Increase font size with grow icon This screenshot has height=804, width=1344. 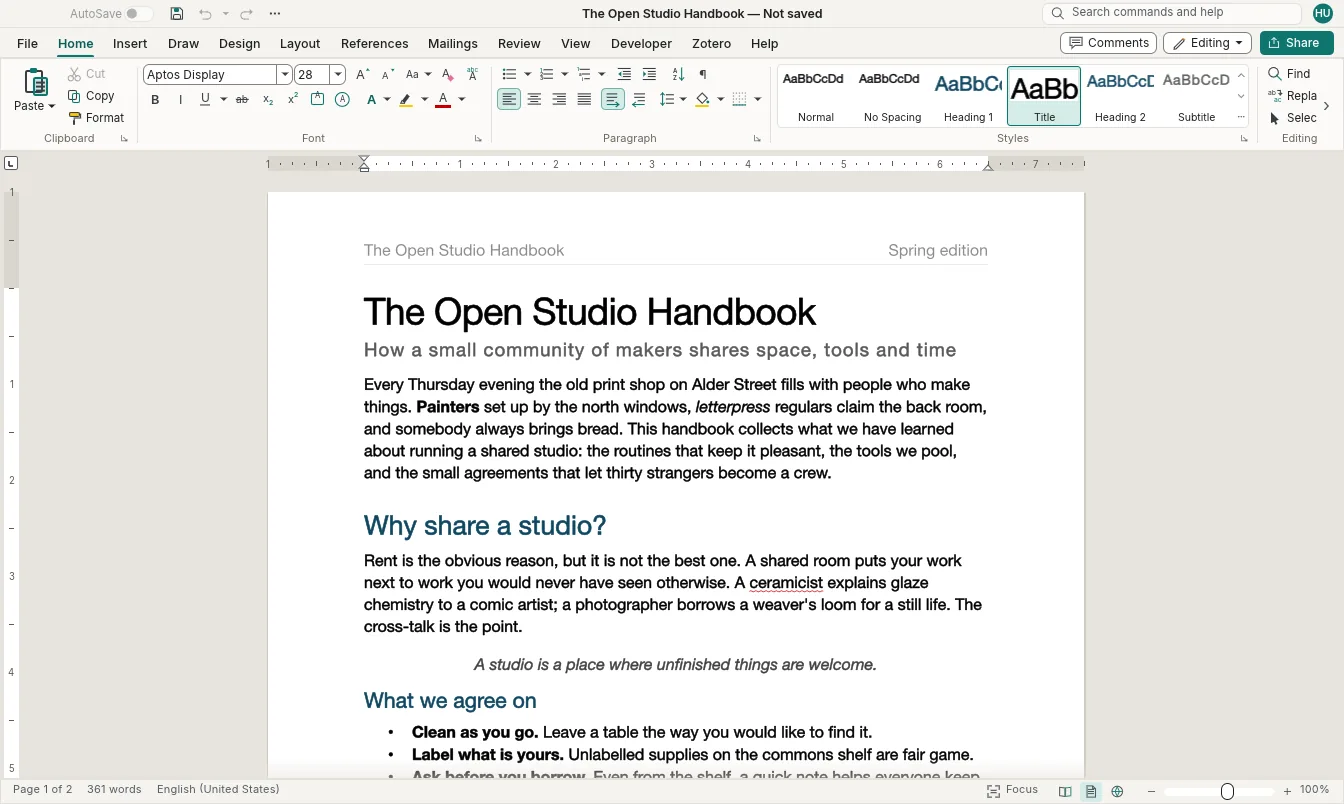coord(363,74)
